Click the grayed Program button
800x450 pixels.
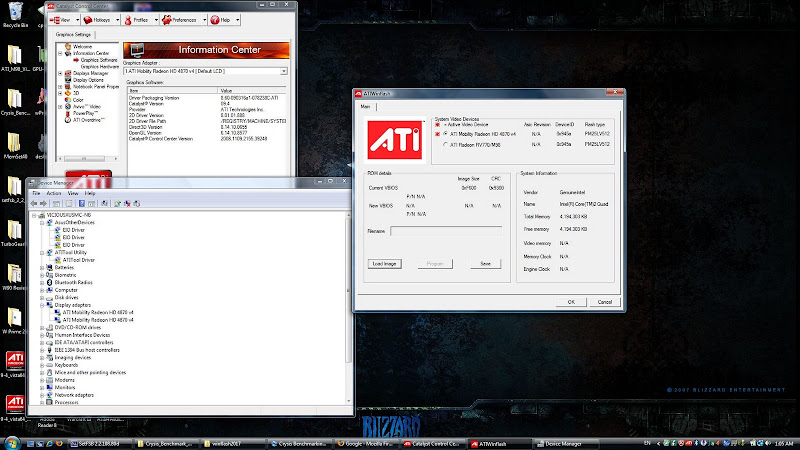[x=435, y=264]
